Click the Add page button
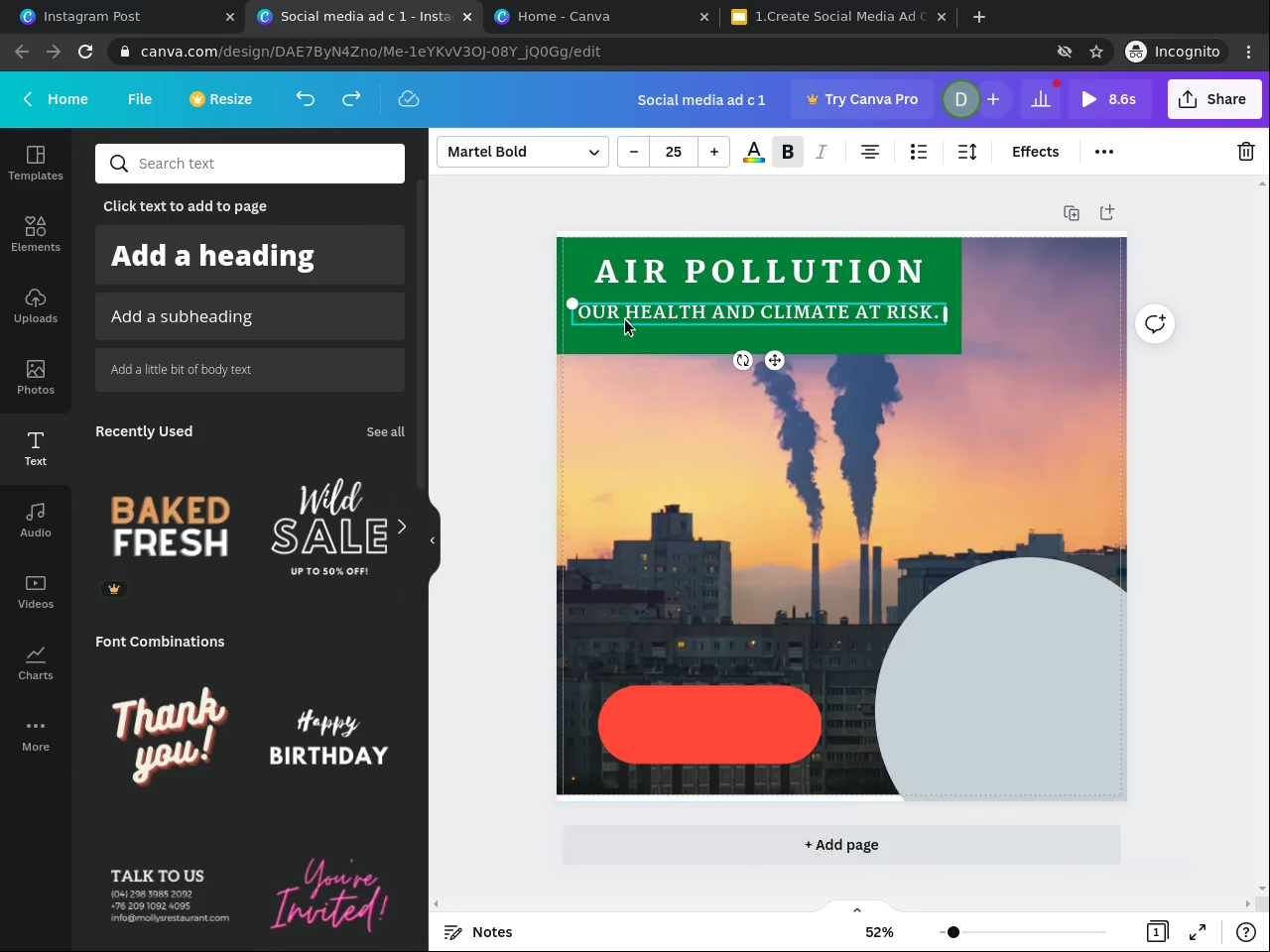Viewport: 1270px width, 952px height. point(841,845)
